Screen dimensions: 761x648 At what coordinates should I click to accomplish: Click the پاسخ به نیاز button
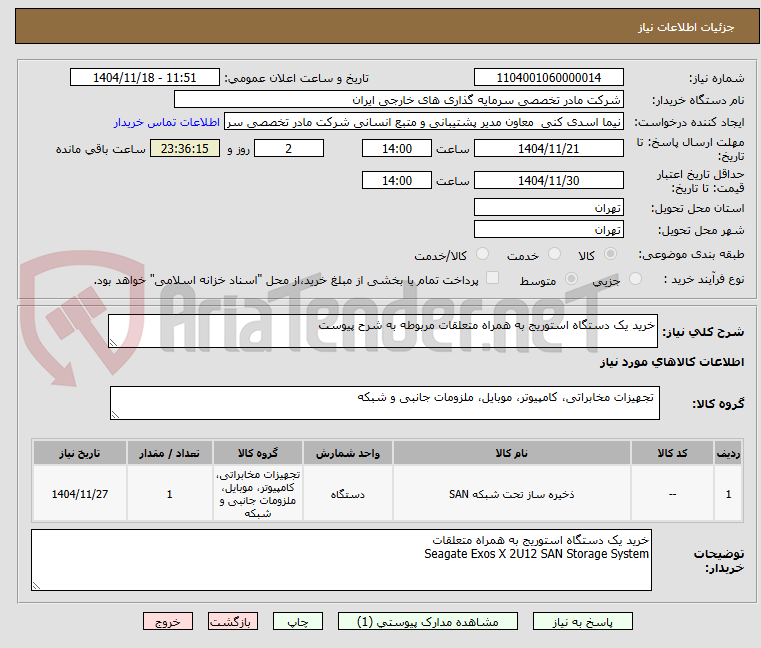click(582, 621)
